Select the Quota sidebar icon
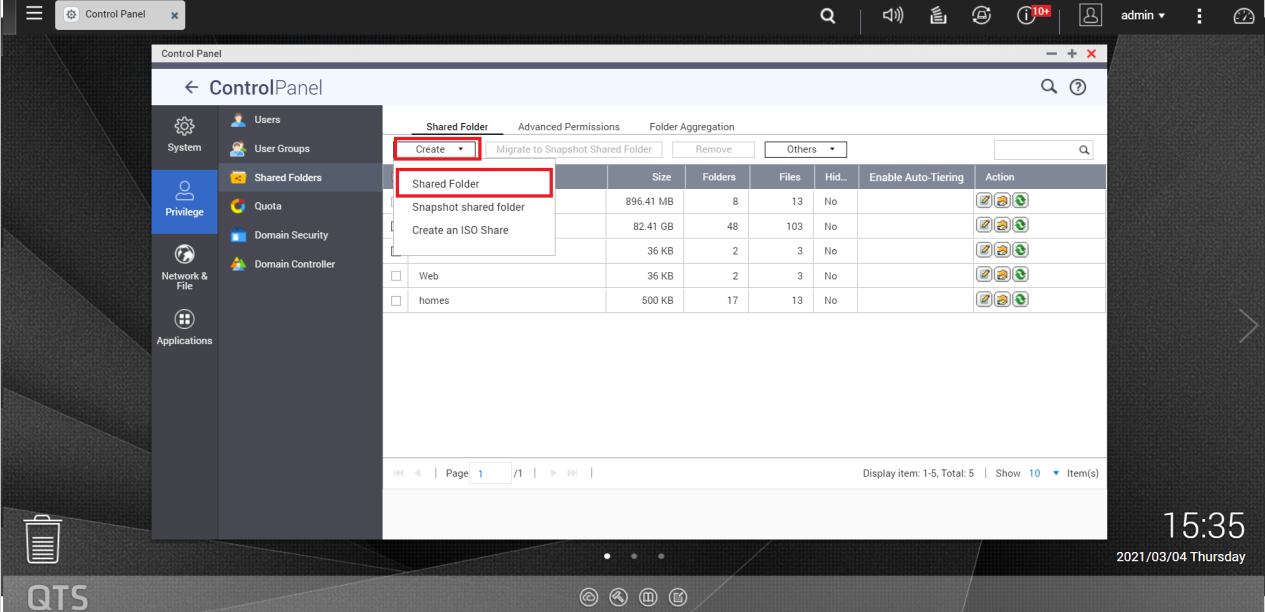1265x612 pixels. pyautogui.click(x=238, y=206)
